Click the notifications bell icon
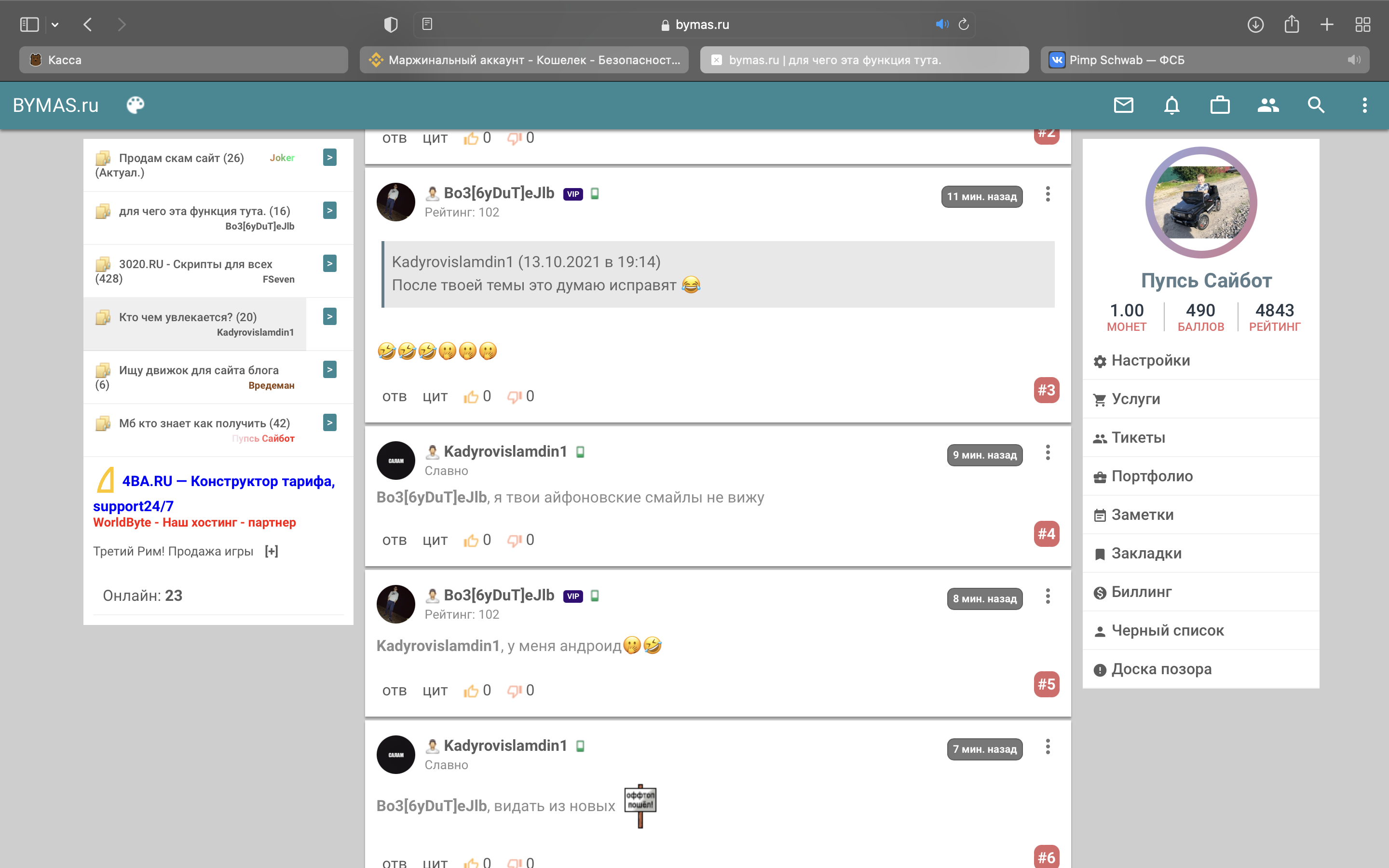This screenshot has width=1389, height=868. point(1171,105)
